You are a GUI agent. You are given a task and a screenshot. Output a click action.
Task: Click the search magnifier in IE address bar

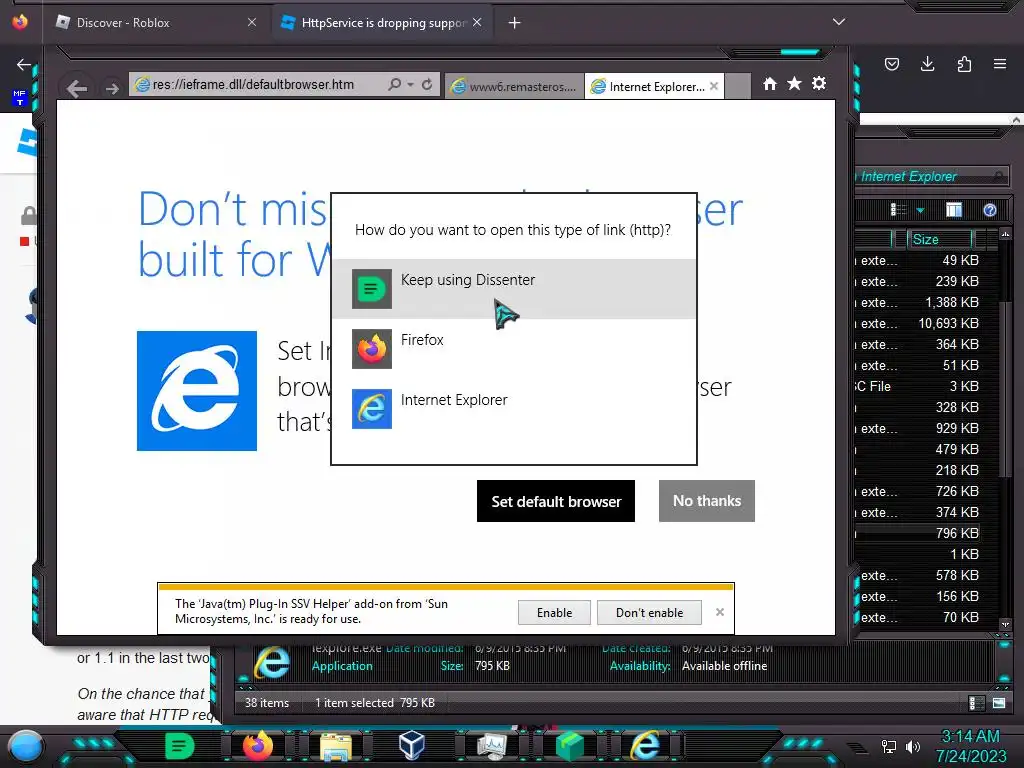click(394, 84)
